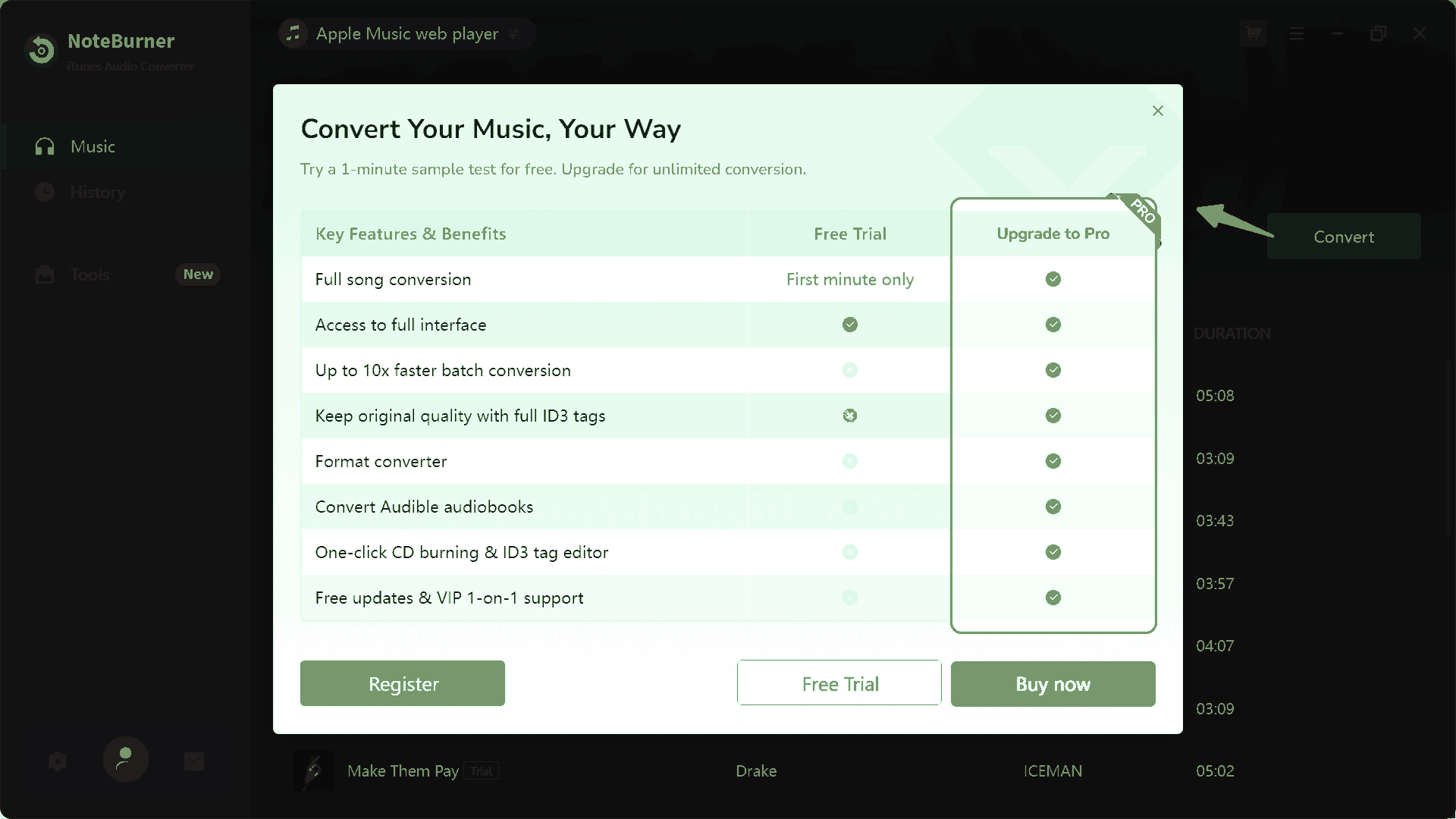
Task: Open the hamburger menu icon
Action: (1297, 33)
